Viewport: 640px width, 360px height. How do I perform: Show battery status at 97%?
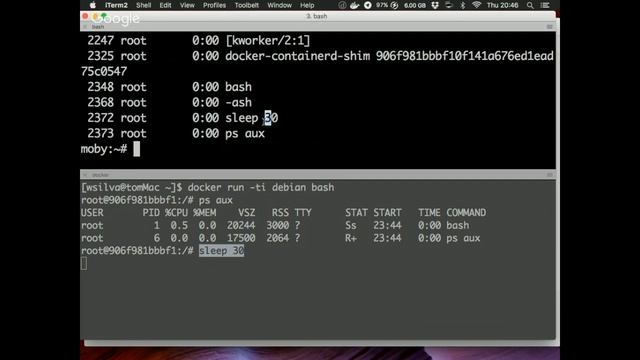coord(387,5)
